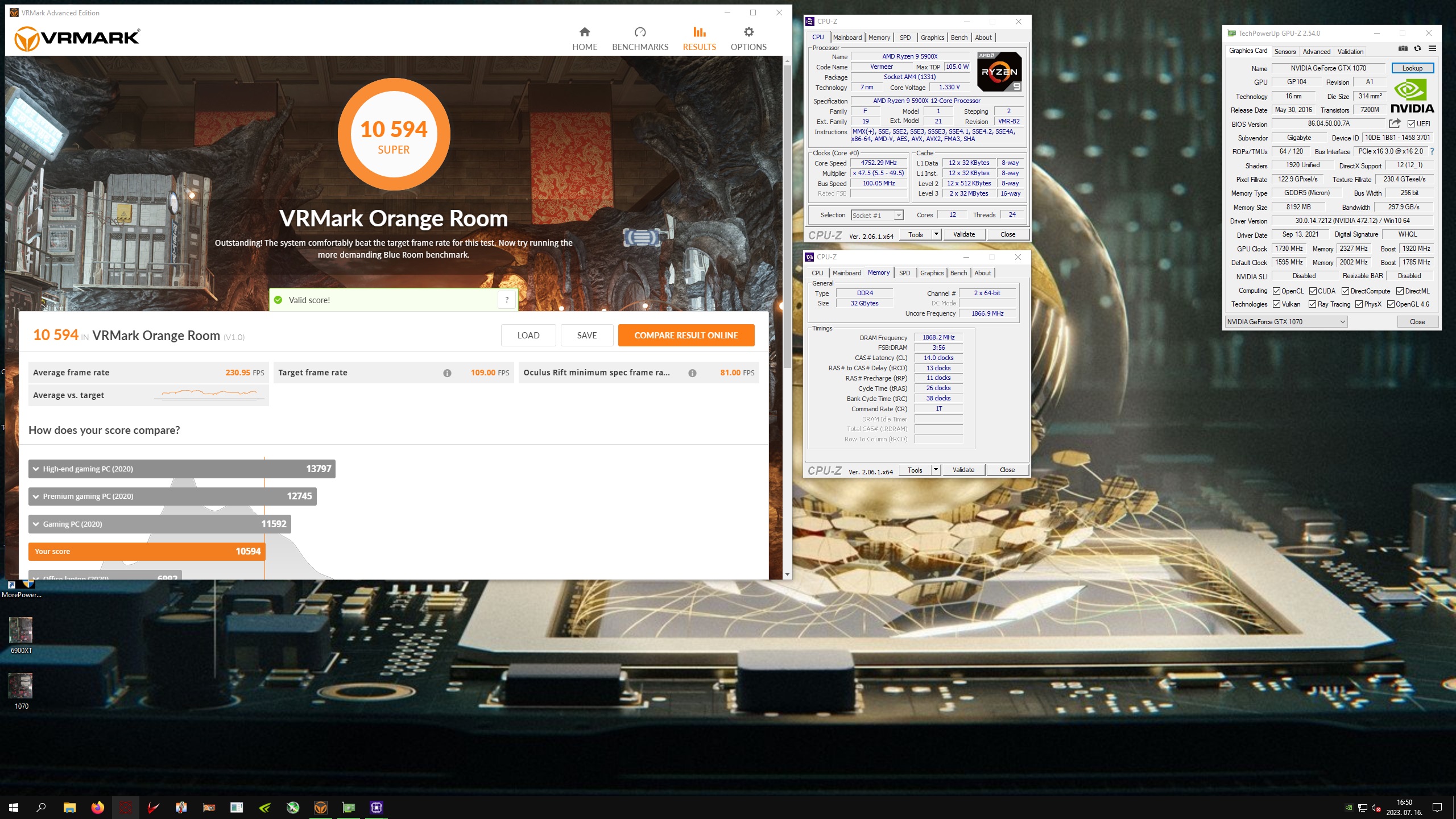Click GPU-Z BIOS export share icon
The width and height of the screenshot is (1456, 819).
(x=1395, y=123)
